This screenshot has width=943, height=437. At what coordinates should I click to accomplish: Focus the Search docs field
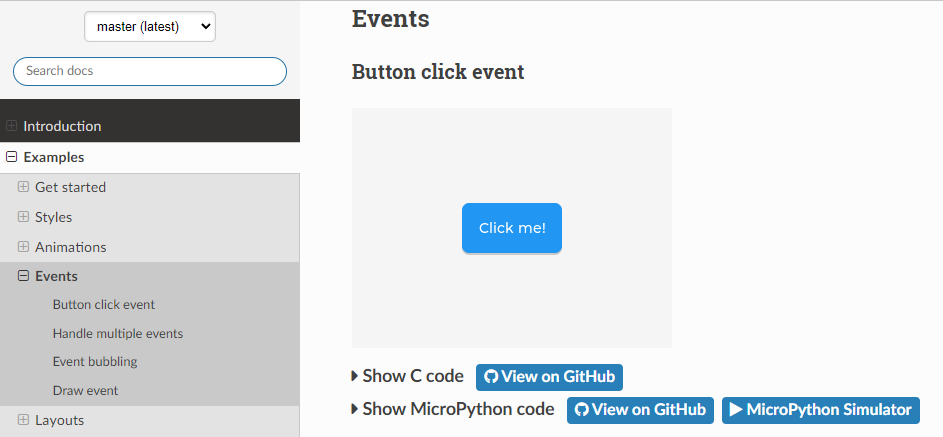click(150, 71)
